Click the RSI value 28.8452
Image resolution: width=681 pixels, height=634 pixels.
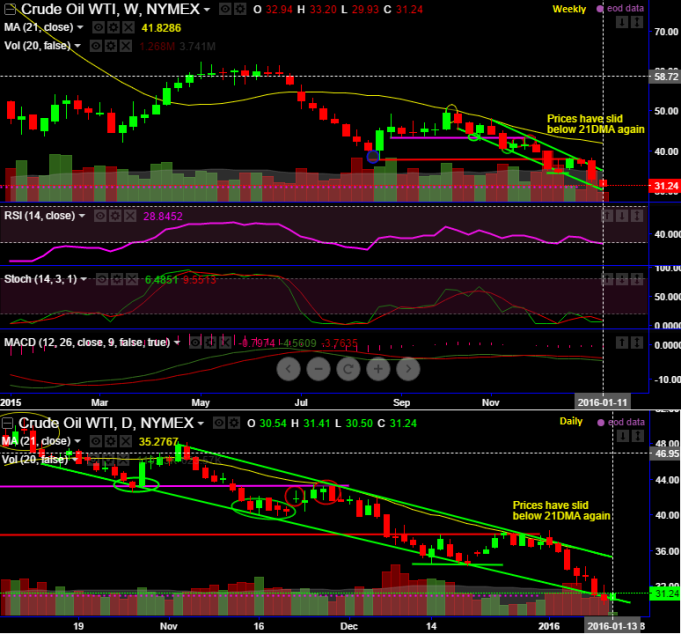pyautogui.click(x=163, y=216)
